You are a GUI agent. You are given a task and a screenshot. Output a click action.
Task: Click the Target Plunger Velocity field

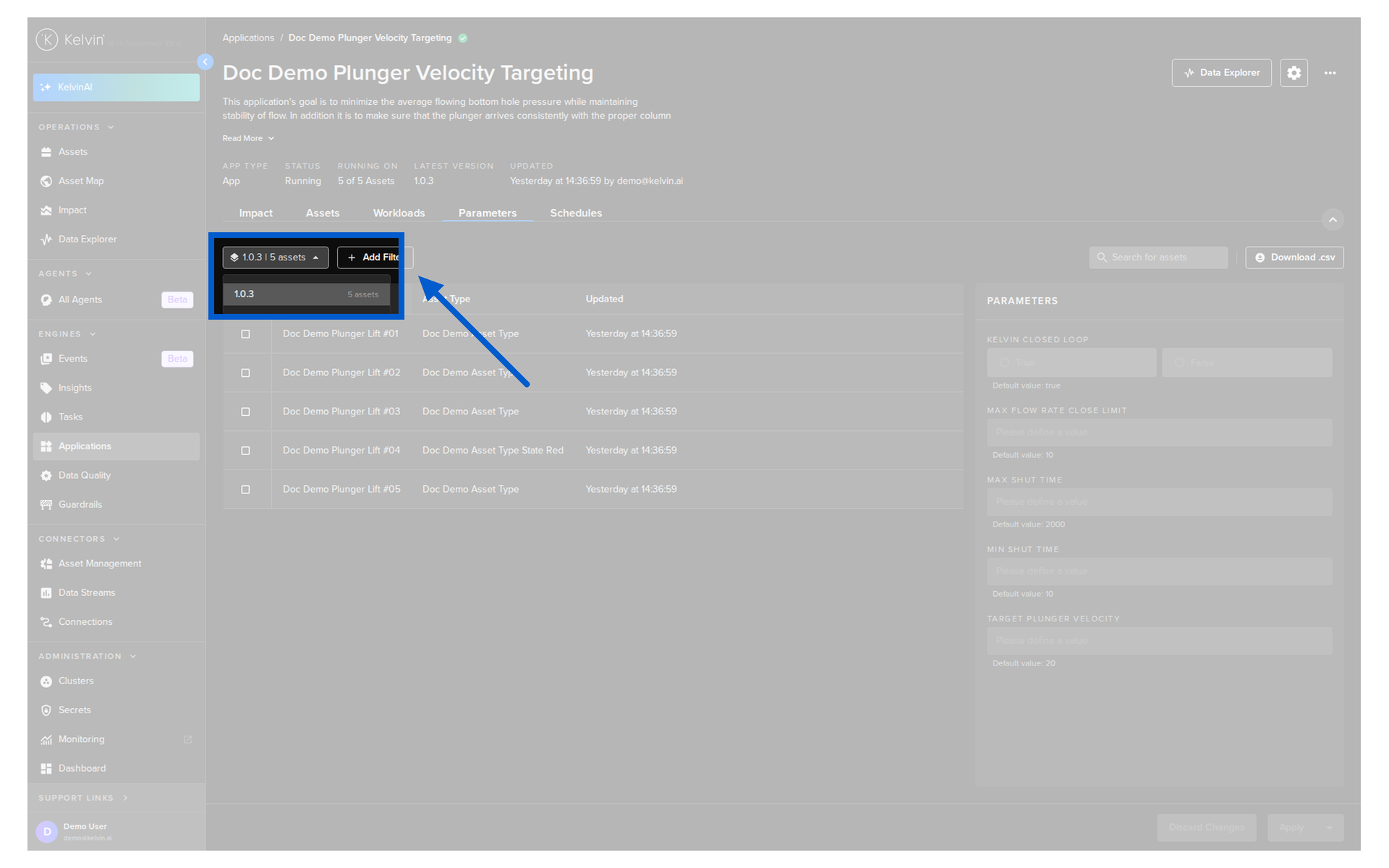(1159, 641)
